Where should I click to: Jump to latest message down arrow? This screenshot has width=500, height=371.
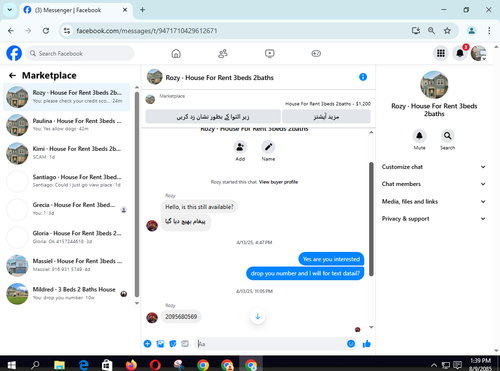pos(258,316)
